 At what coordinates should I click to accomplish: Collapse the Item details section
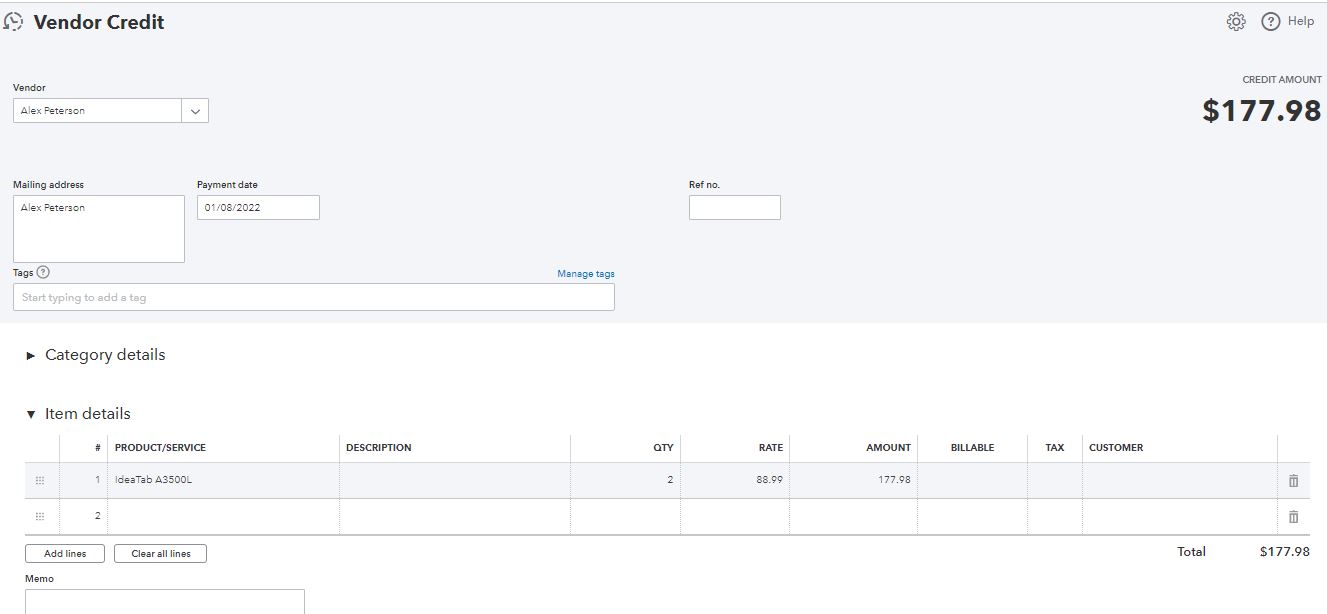pos(31,414)
